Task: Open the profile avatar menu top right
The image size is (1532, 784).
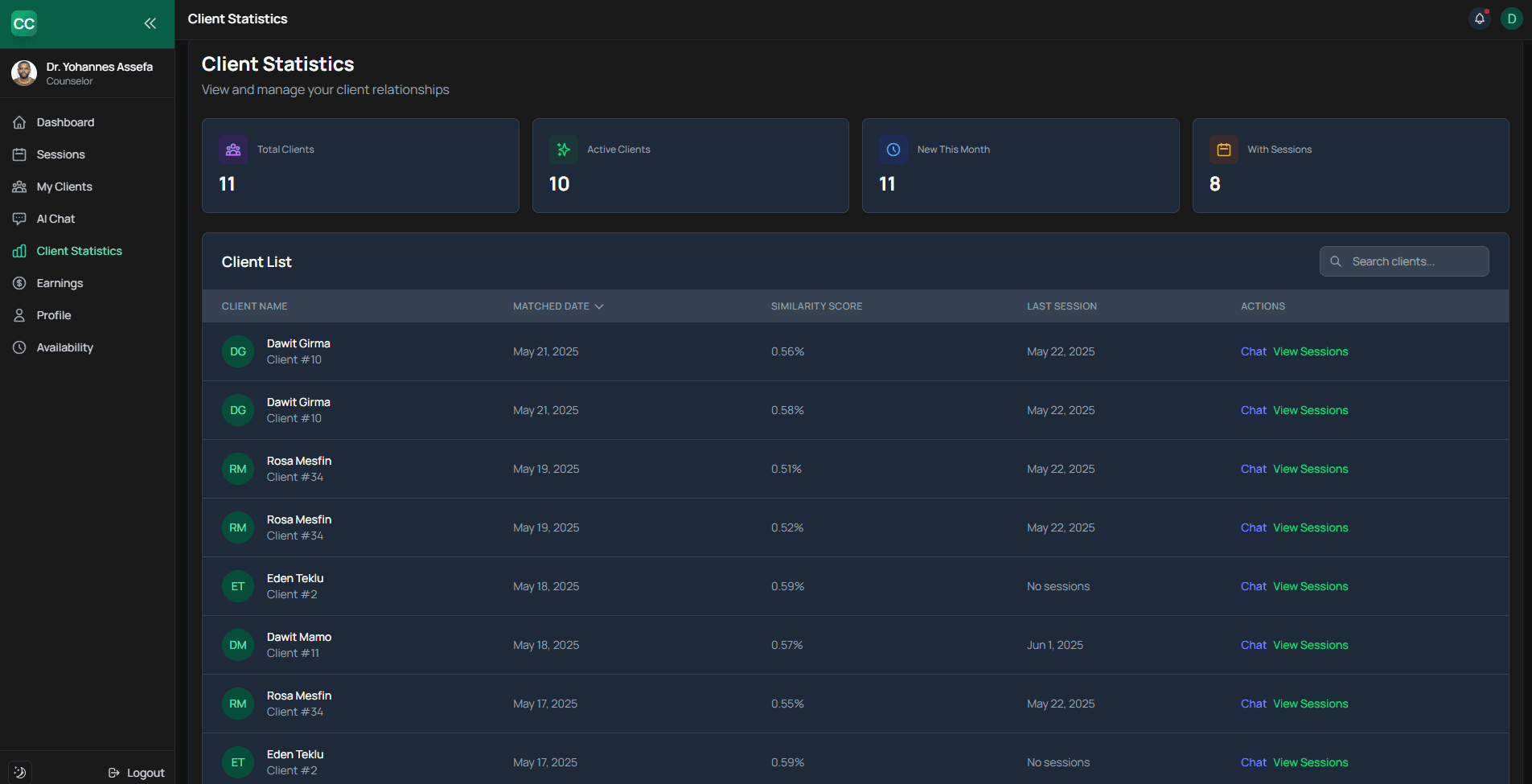Action: 1511,18
